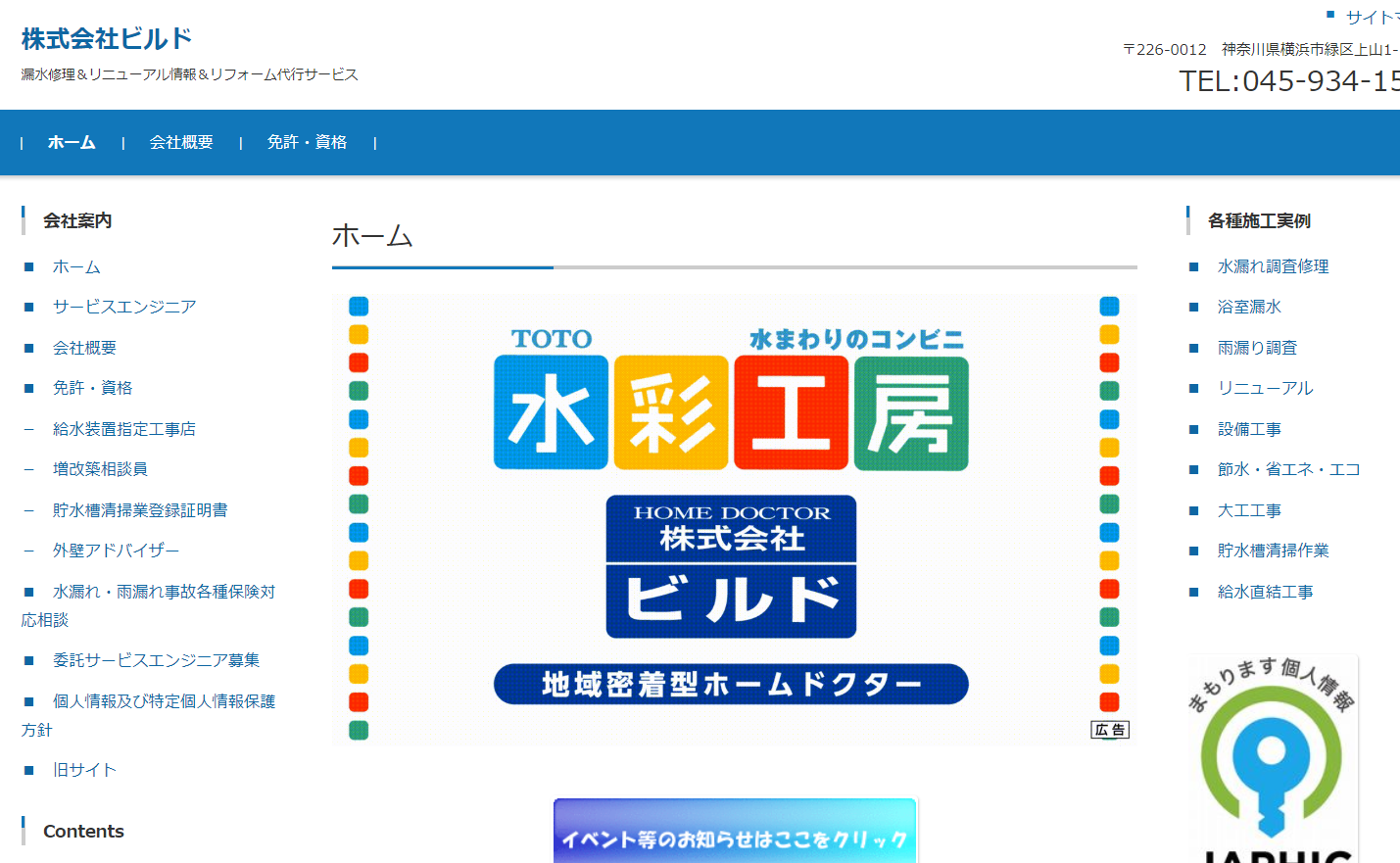The image size is (1400, 863).
Task: Click the yellow 彩 tile in logo
Action: point(671,412)
